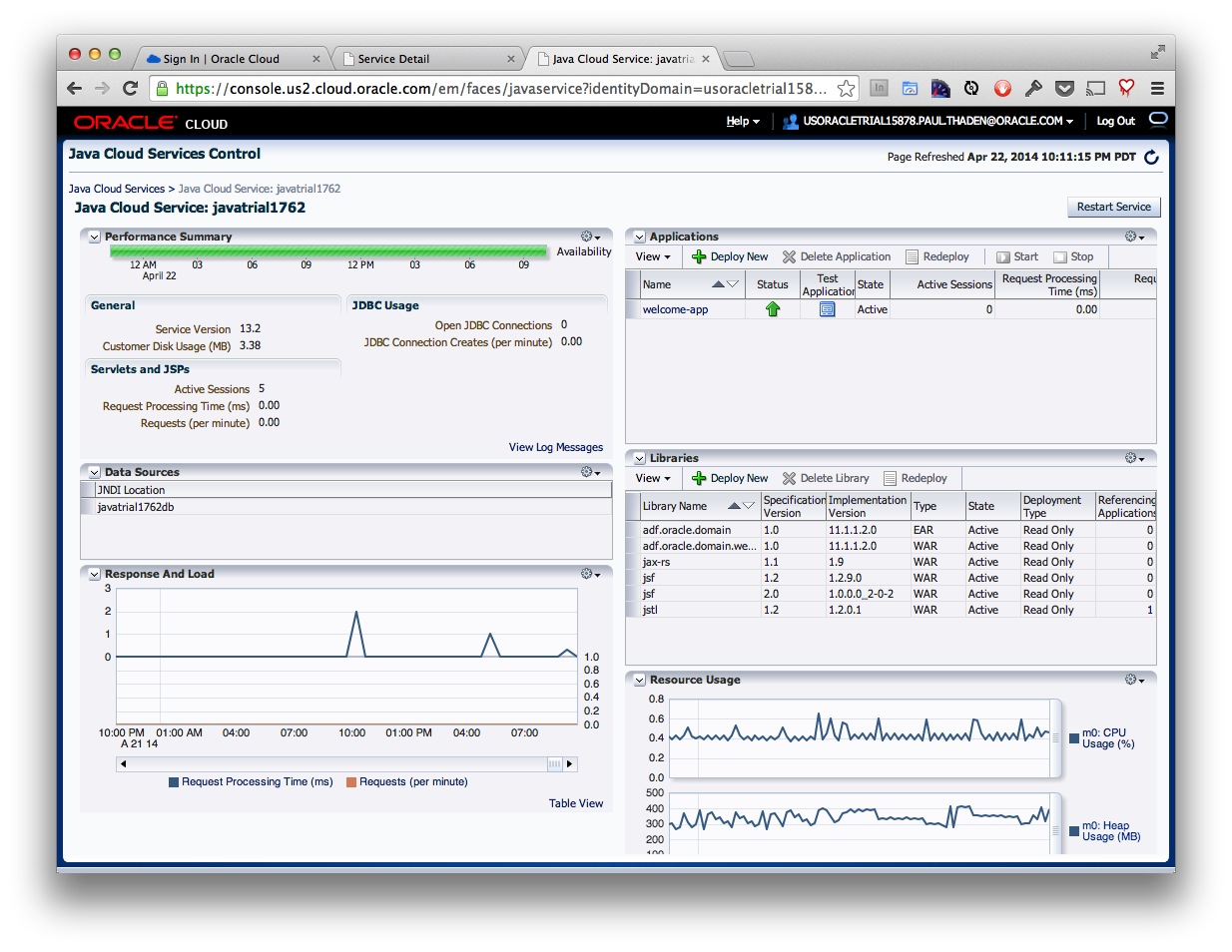Click the blue browser window extension icon
The width and height of the screenshot is (1232, 952).
click(x=910, y=89)
